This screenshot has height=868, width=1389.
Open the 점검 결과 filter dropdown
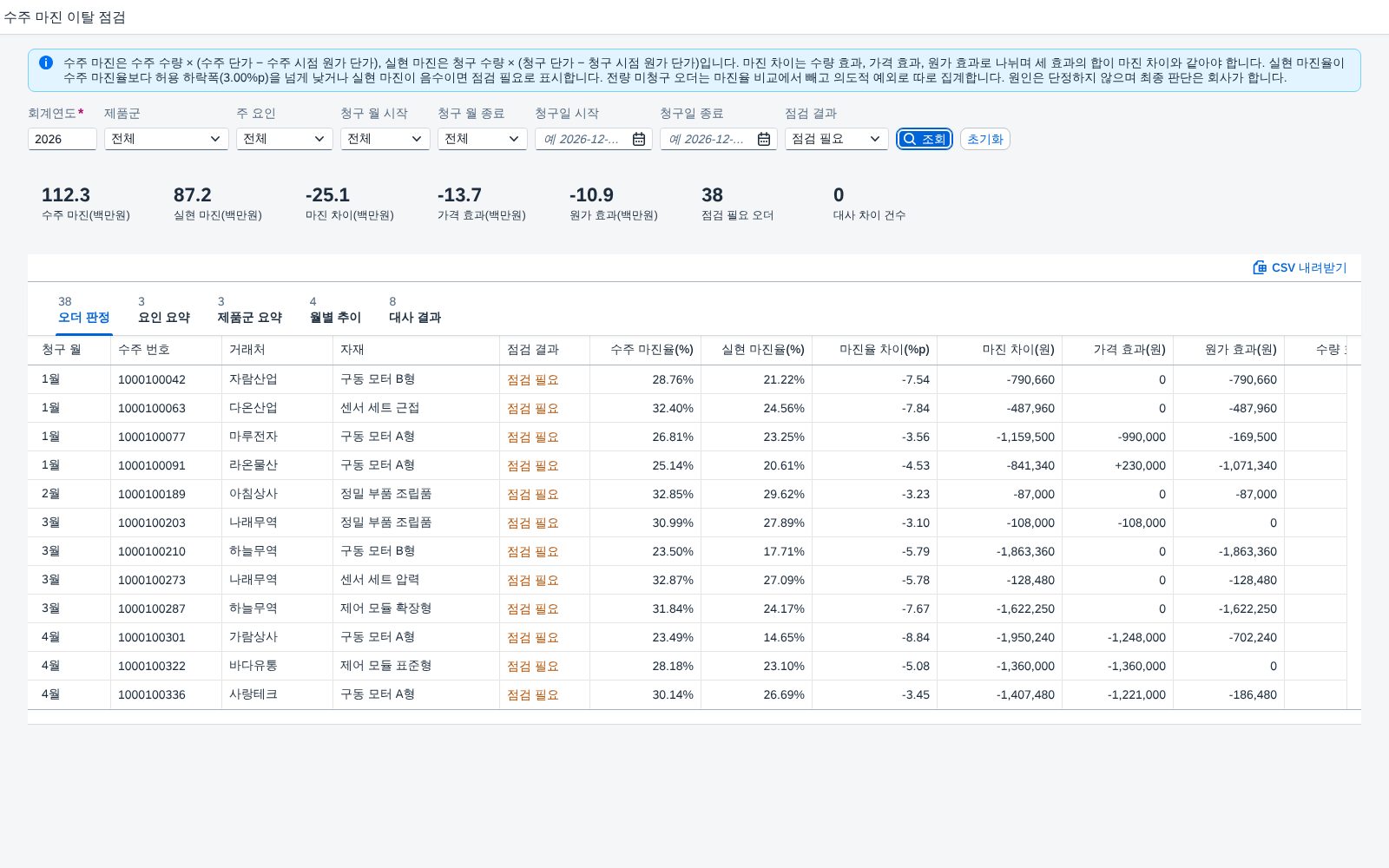(837, 139)
